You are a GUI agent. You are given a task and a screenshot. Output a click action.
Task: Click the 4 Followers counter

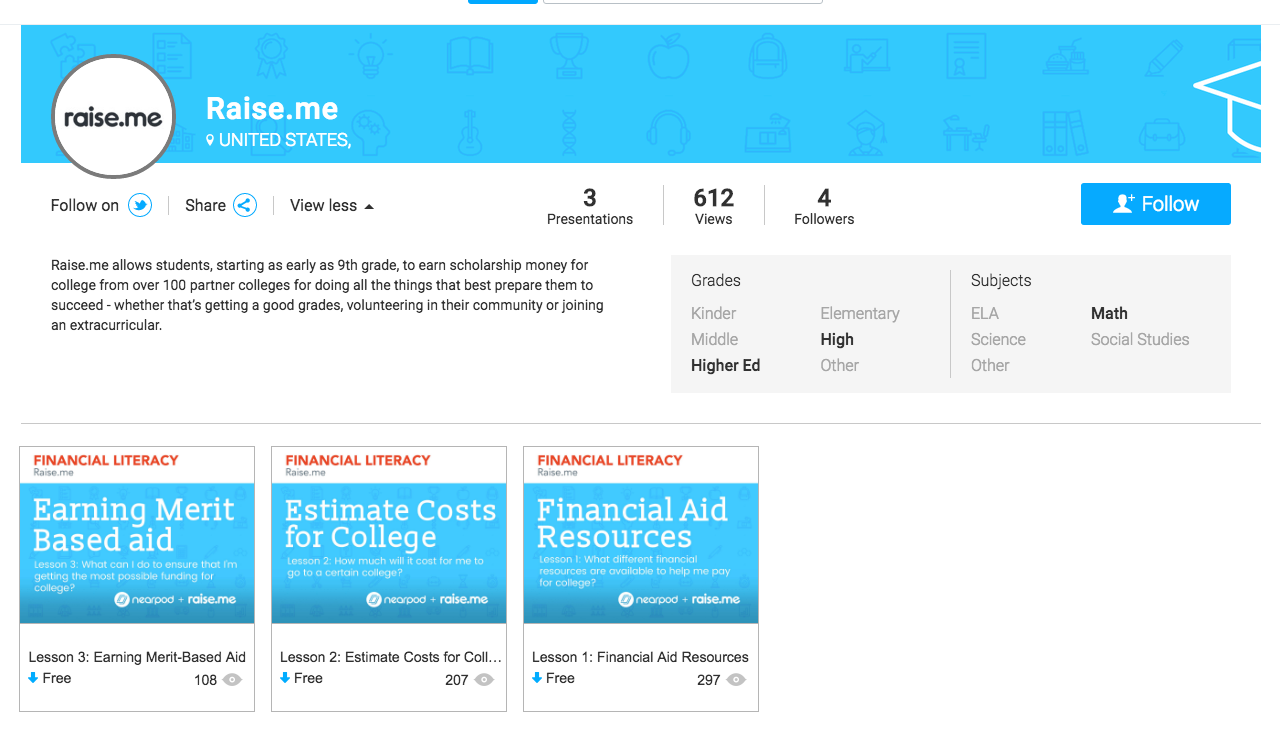(824, 206)
